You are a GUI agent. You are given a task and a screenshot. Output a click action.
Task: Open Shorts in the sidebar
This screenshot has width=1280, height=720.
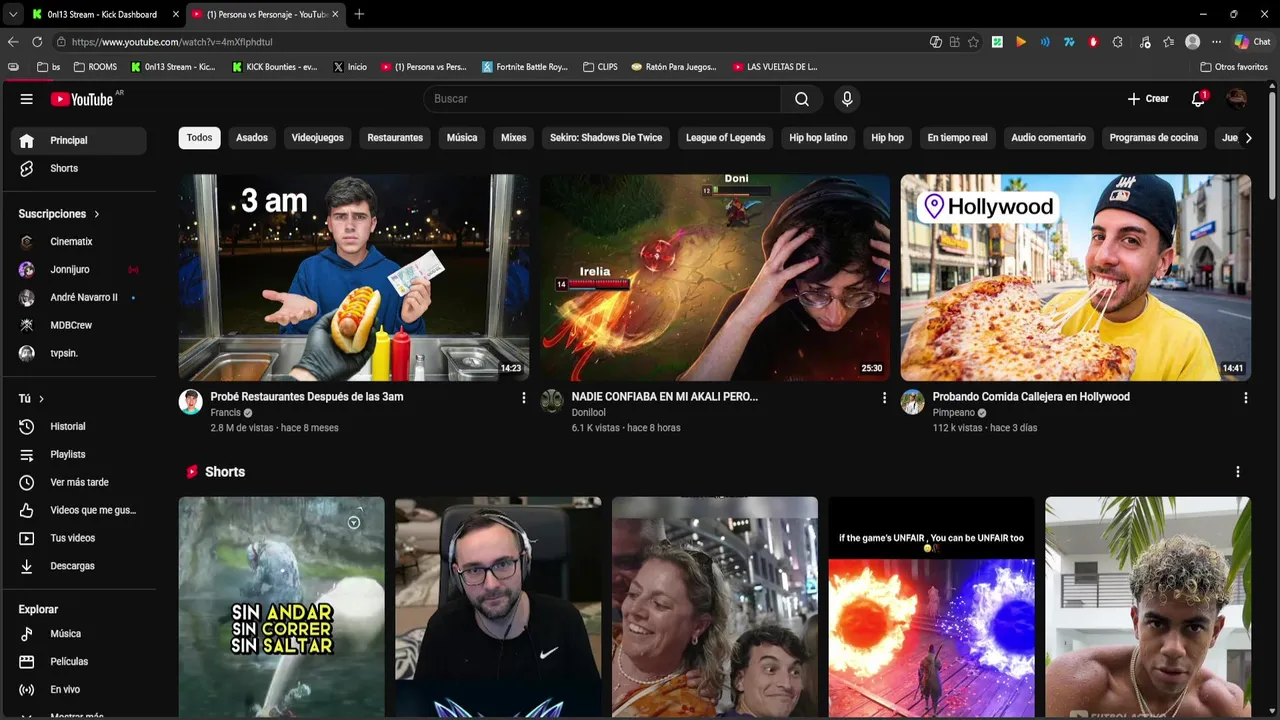[x=79, y=169]
